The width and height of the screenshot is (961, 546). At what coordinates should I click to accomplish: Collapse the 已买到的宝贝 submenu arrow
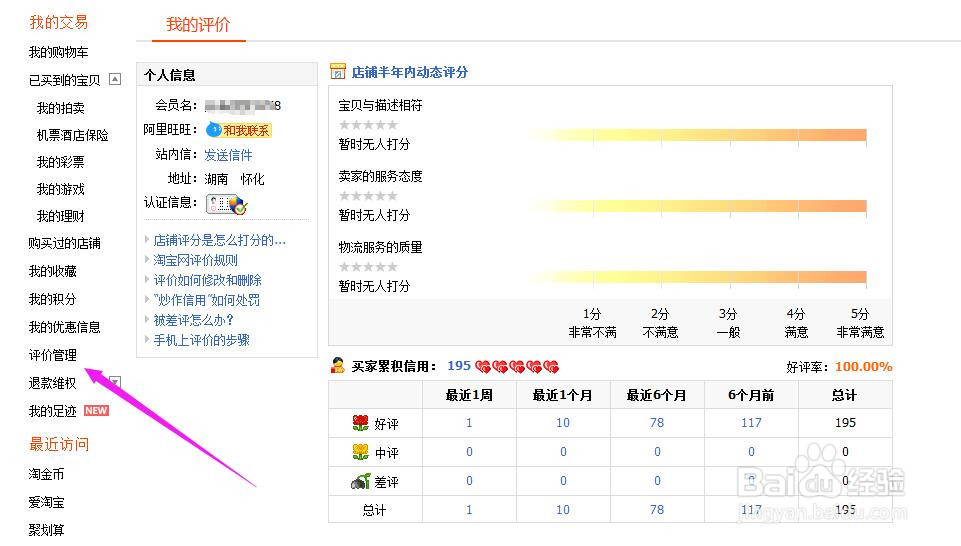(115, 79)
